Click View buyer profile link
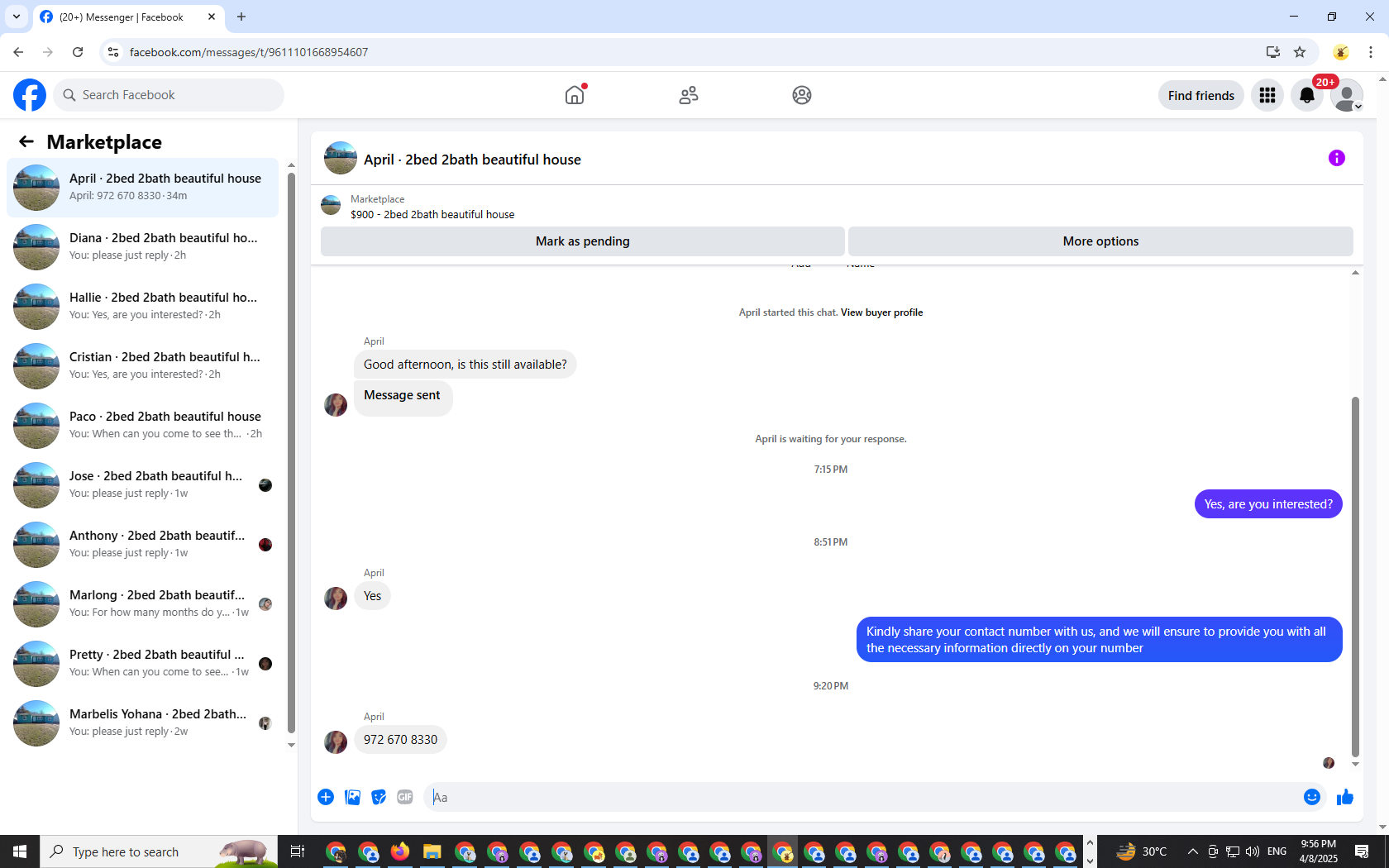Screen dimensions: 1389x868 (x=881, y=312)
